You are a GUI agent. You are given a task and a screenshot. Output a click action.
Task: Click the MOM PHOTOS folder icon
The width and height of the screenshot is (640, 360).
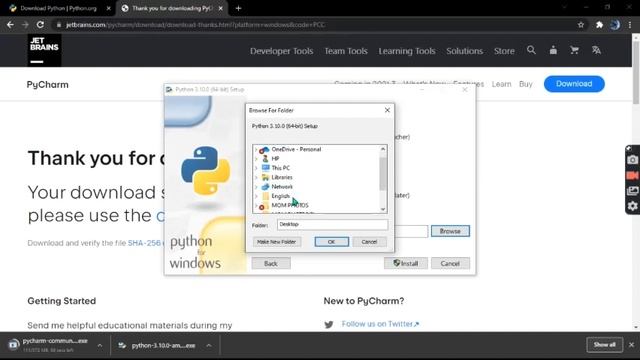click(264, 205)
